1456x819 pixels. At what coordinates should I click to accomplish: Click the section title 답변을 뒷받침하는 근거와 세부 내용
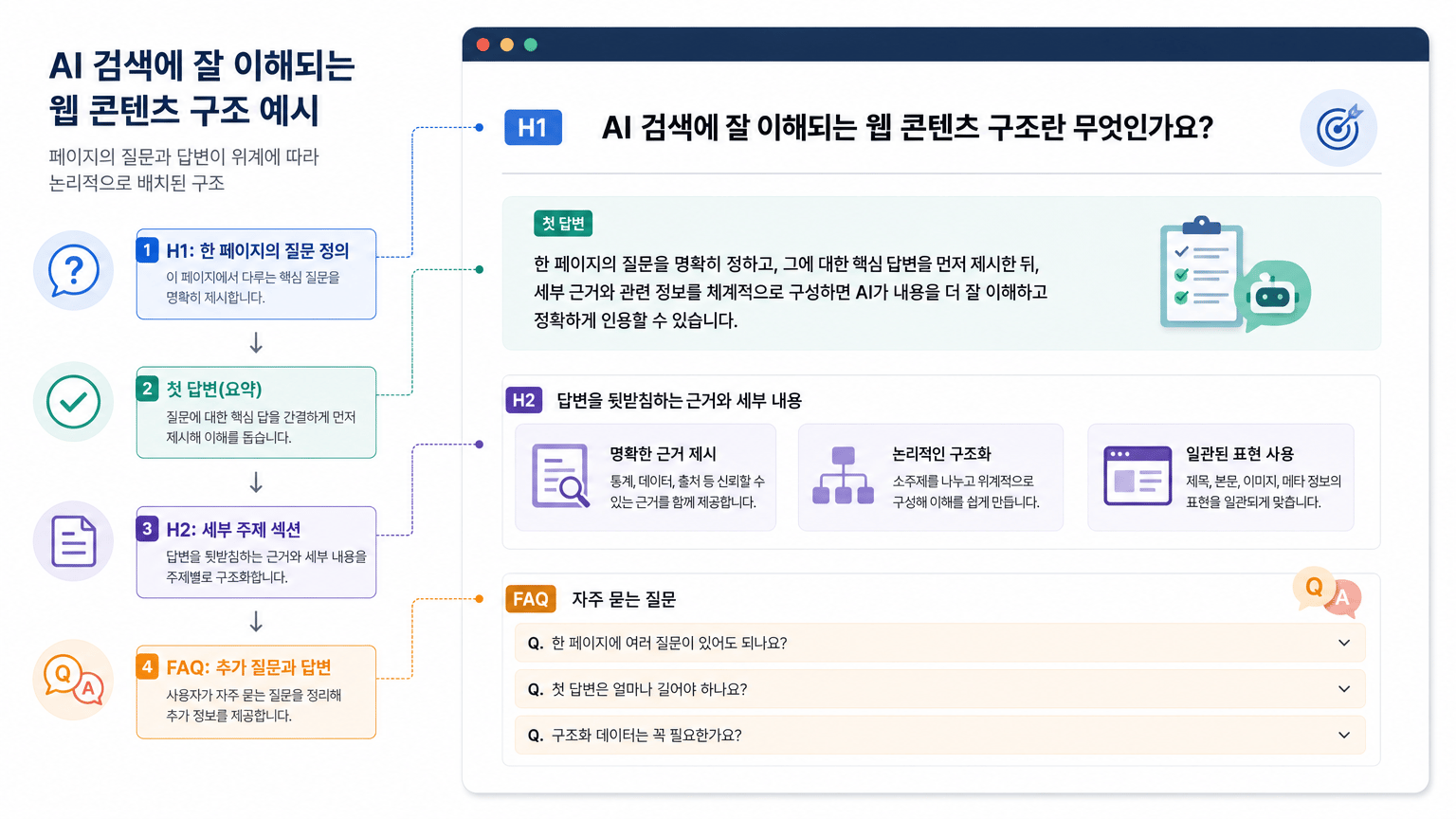(x=679, y=401)
